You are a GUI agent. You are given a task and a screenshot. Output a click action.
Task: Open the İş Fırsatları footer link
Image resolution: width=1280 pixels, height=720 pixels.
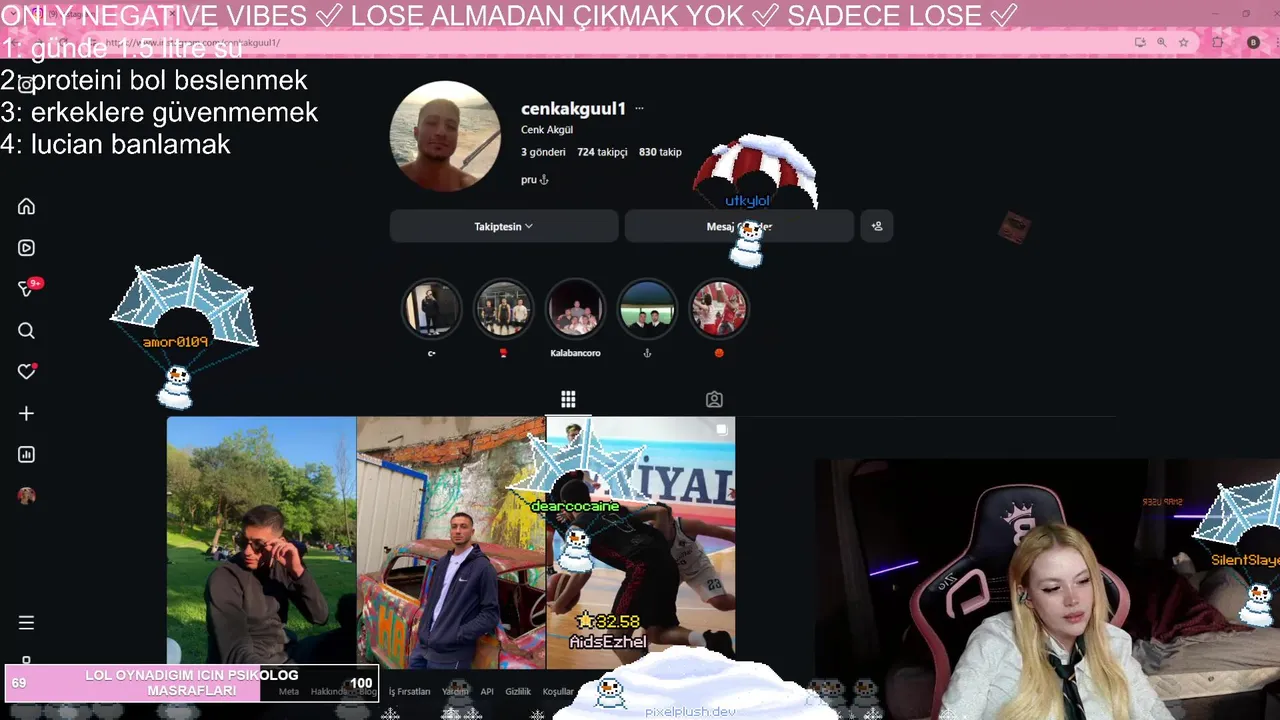point(409,691)
